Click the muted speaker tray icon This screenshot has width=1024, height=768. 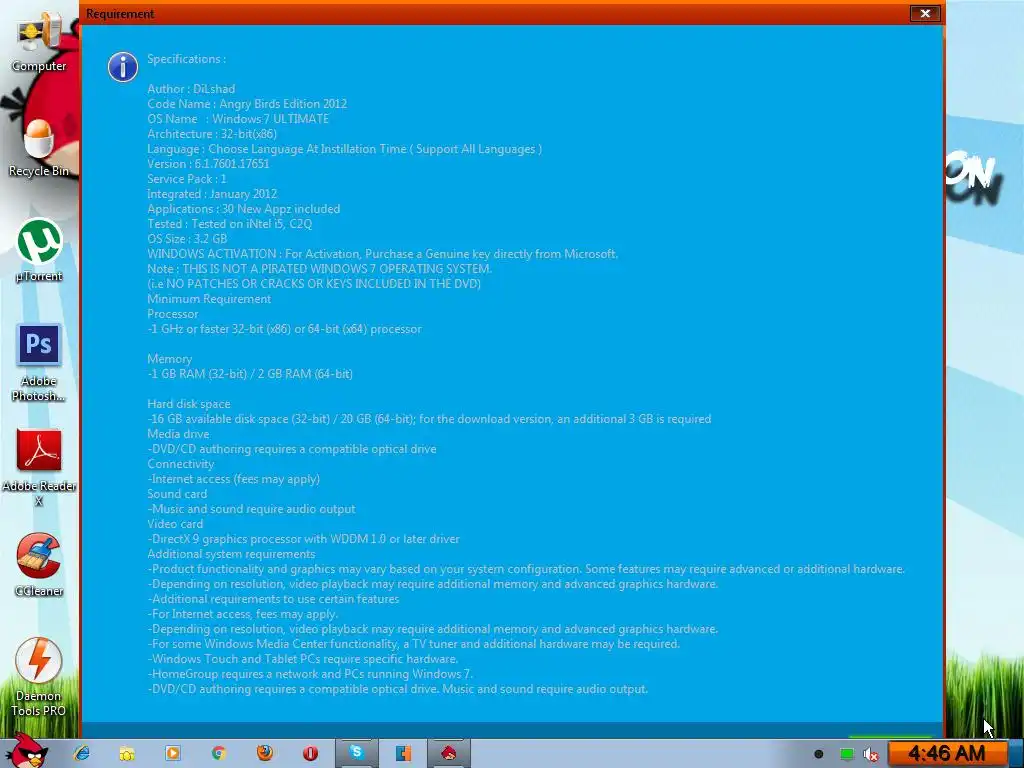coord(871,754)
